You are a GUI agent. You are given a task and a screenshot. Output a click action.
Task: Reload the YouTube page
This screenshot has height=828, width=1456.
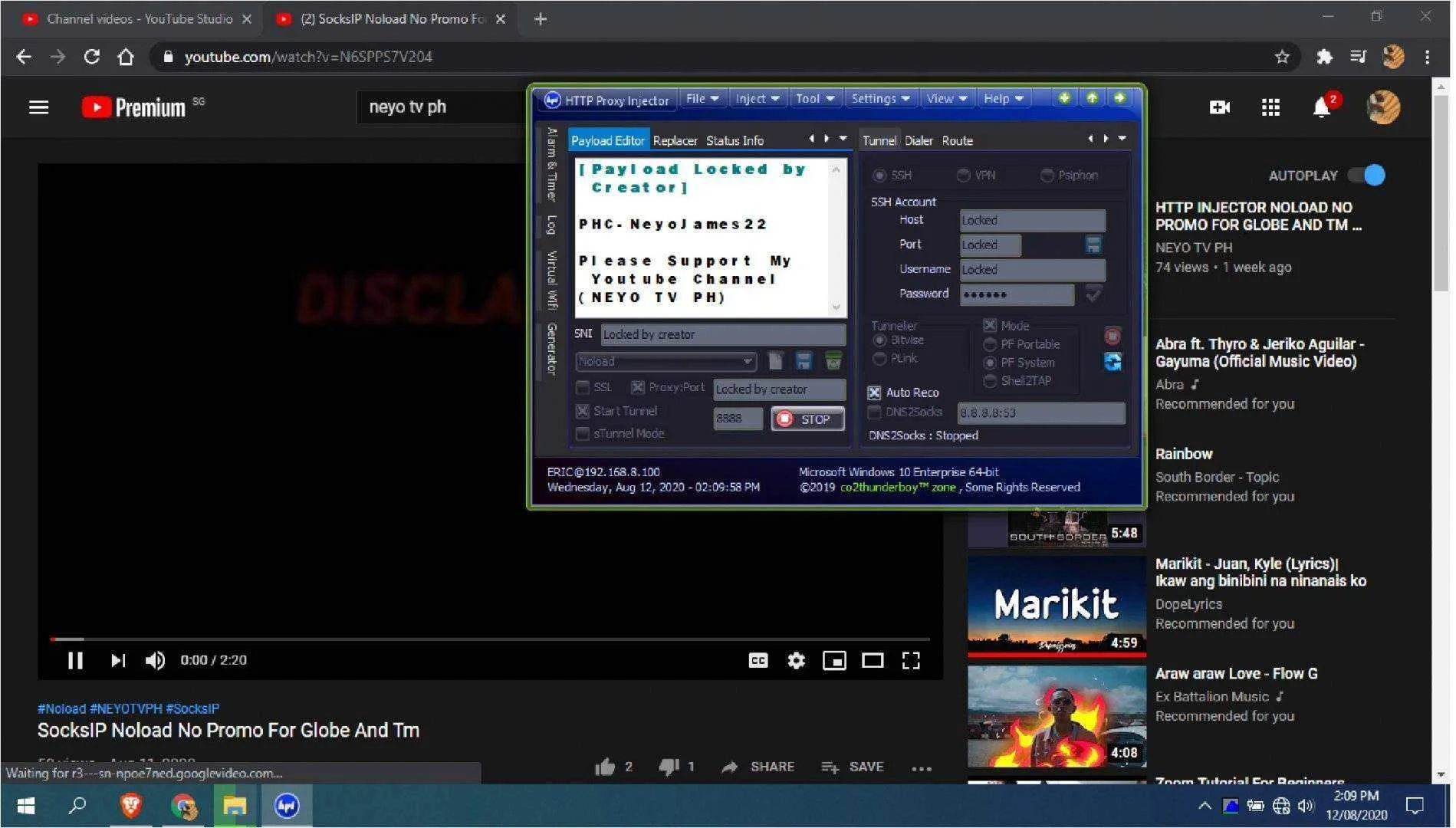pyautogui.click(x=92, y=57)
